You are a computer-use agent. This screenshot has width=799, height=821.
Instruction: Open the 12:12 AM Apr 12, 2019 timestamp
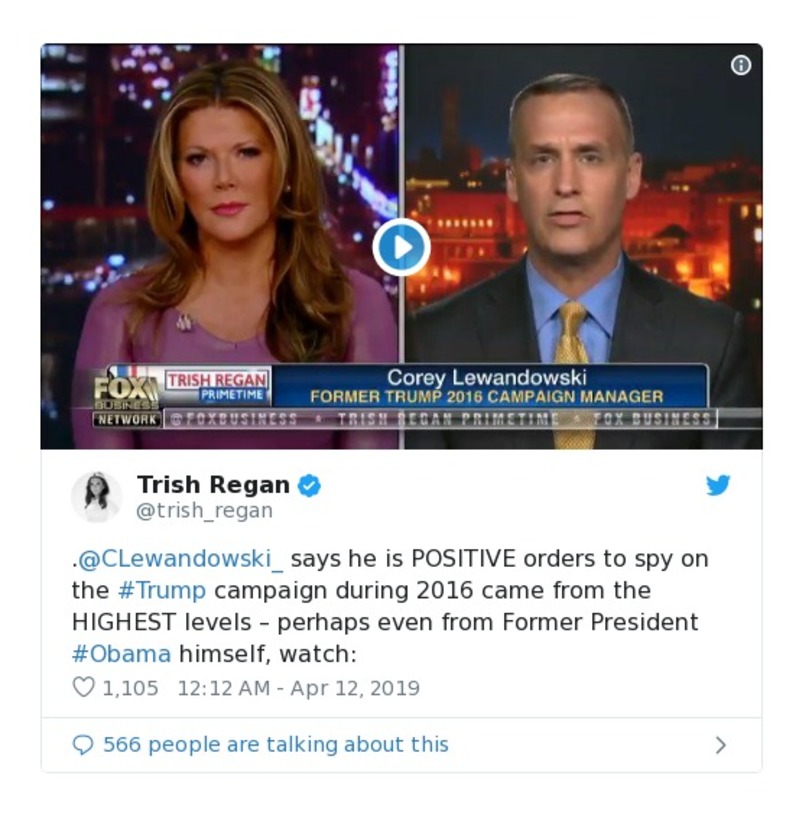(x=298, y=688)
